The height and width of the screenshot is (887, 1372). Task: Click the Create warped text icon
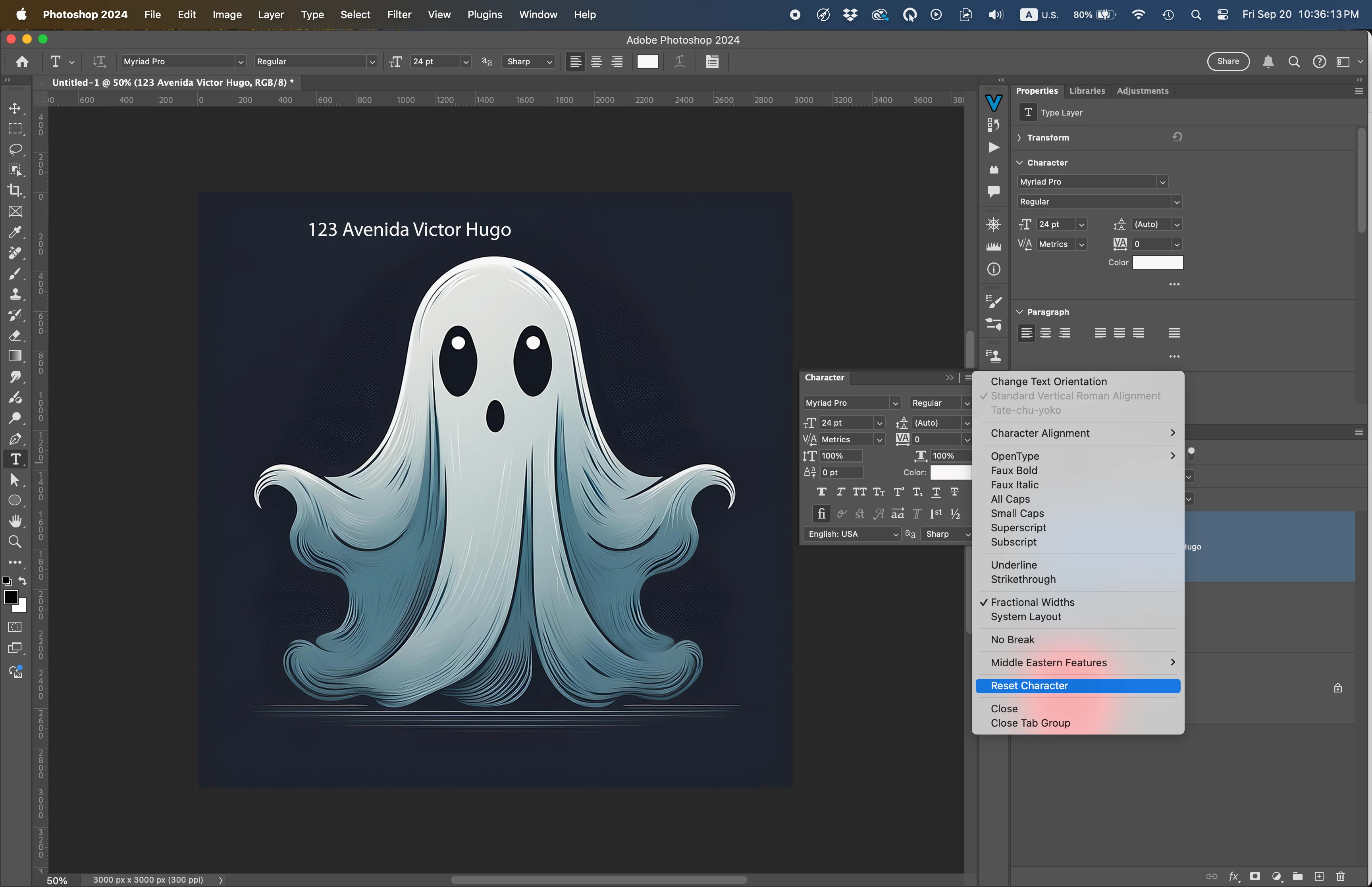click(679, 62)
